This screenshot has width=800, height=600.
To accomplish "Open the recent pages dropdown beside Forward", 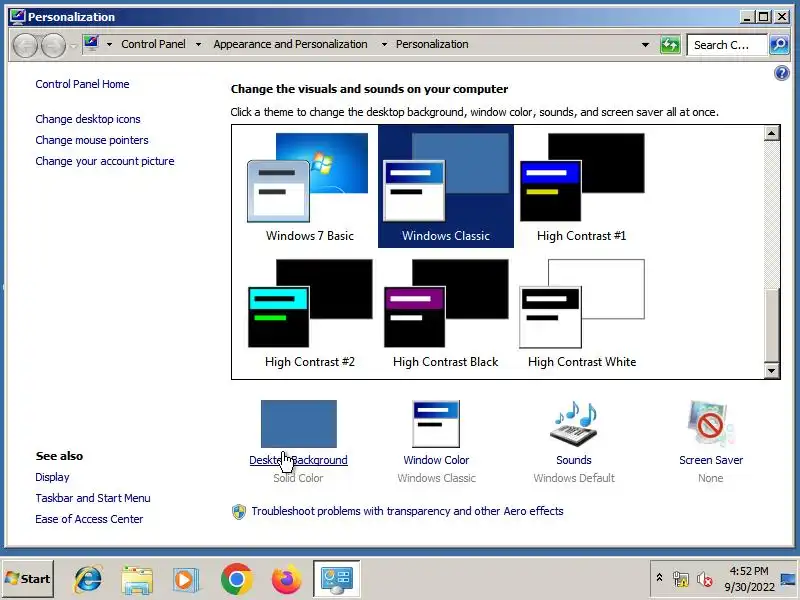I will 73,45.
